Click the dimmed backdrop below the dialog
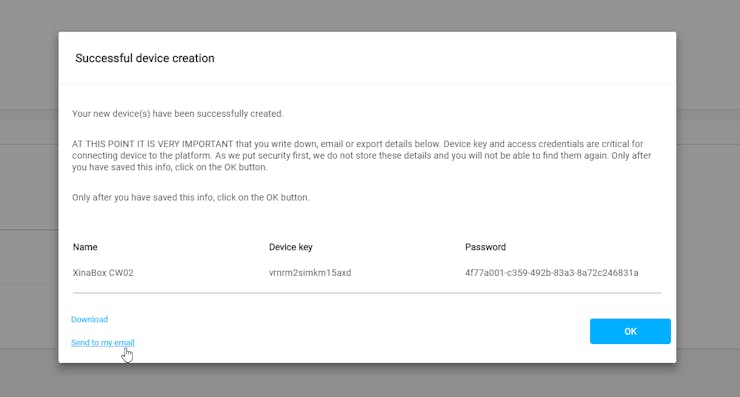 pyautogui.click(x=370, y=380)
